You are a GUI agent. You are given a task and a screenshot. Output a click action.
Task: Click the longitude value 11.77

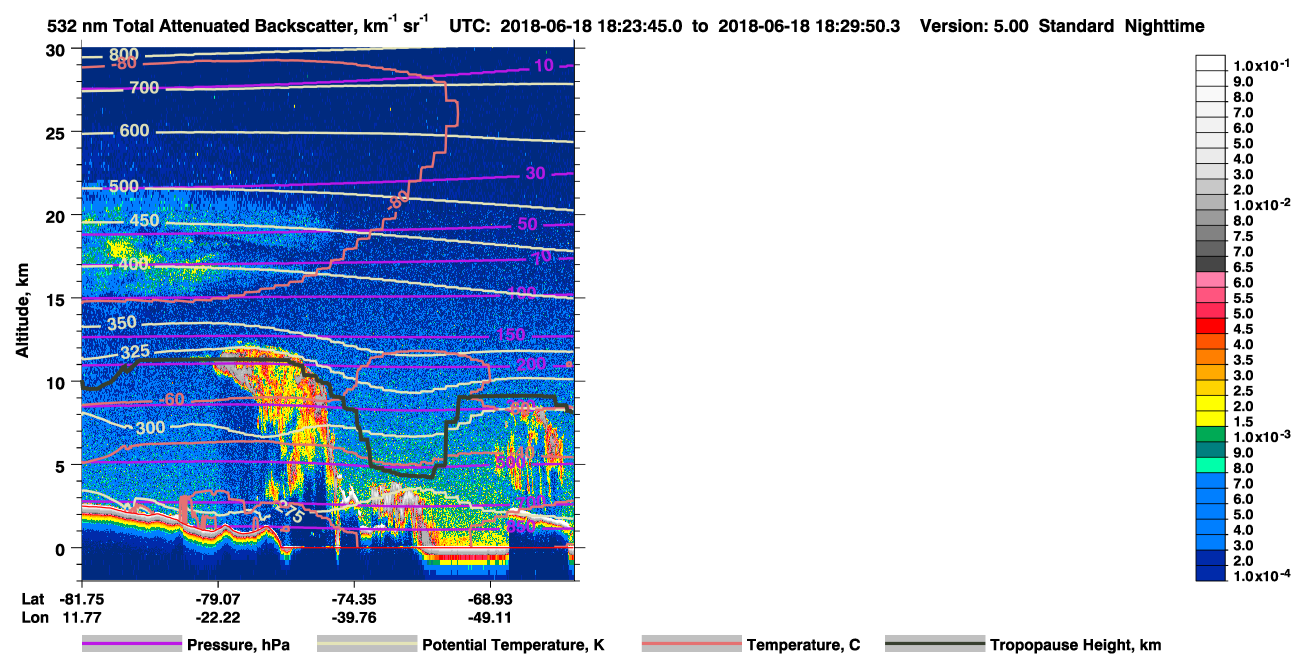click(81, 617)
